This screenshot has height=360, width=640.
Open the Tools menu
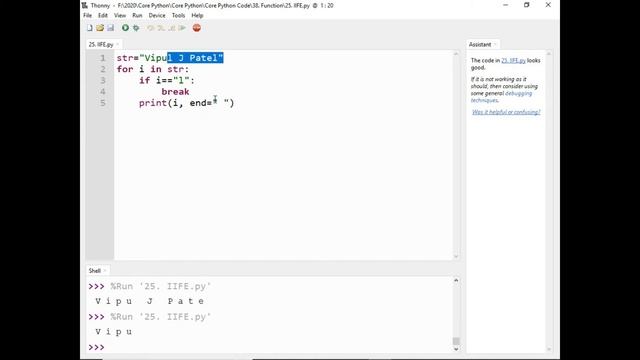click(178, 15)
